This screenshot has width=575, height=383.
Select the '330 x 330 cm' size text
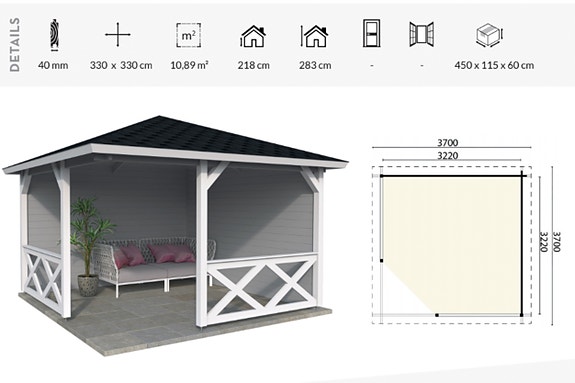[x=121, y=65]
